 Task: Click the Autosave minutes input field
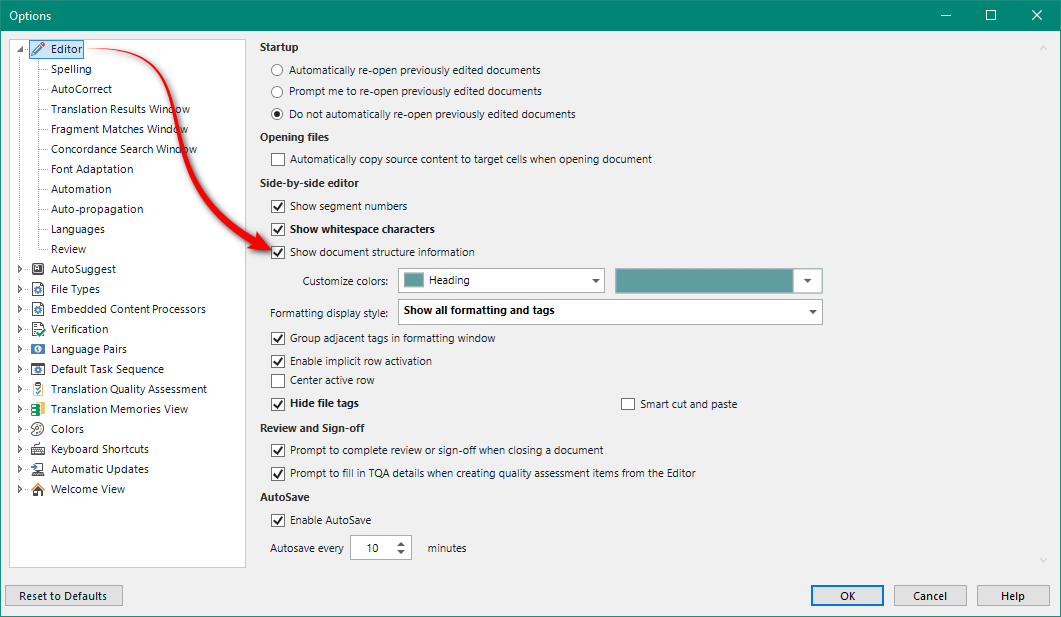click(372, 548)
